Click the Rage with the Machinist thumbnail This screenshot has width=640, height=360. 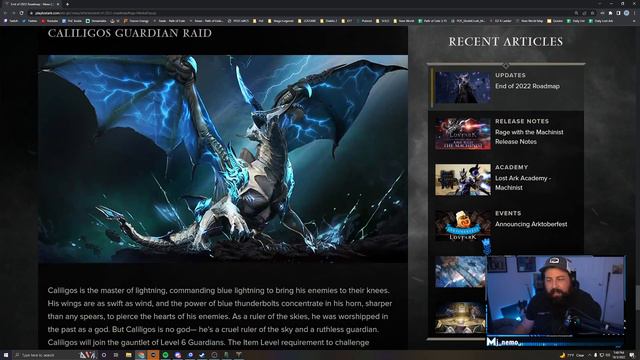pyautogui.click(x=462, y=133)
